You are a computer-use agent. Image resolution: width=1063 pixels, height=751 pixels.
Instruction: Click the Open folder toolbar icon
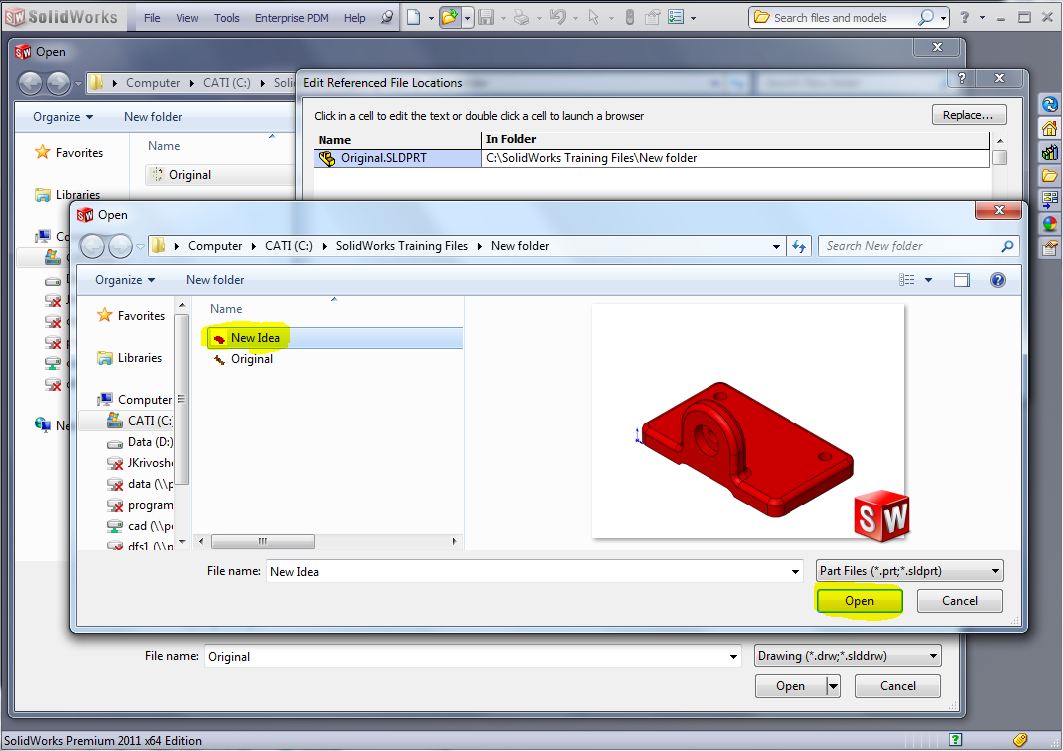point(450,17)
